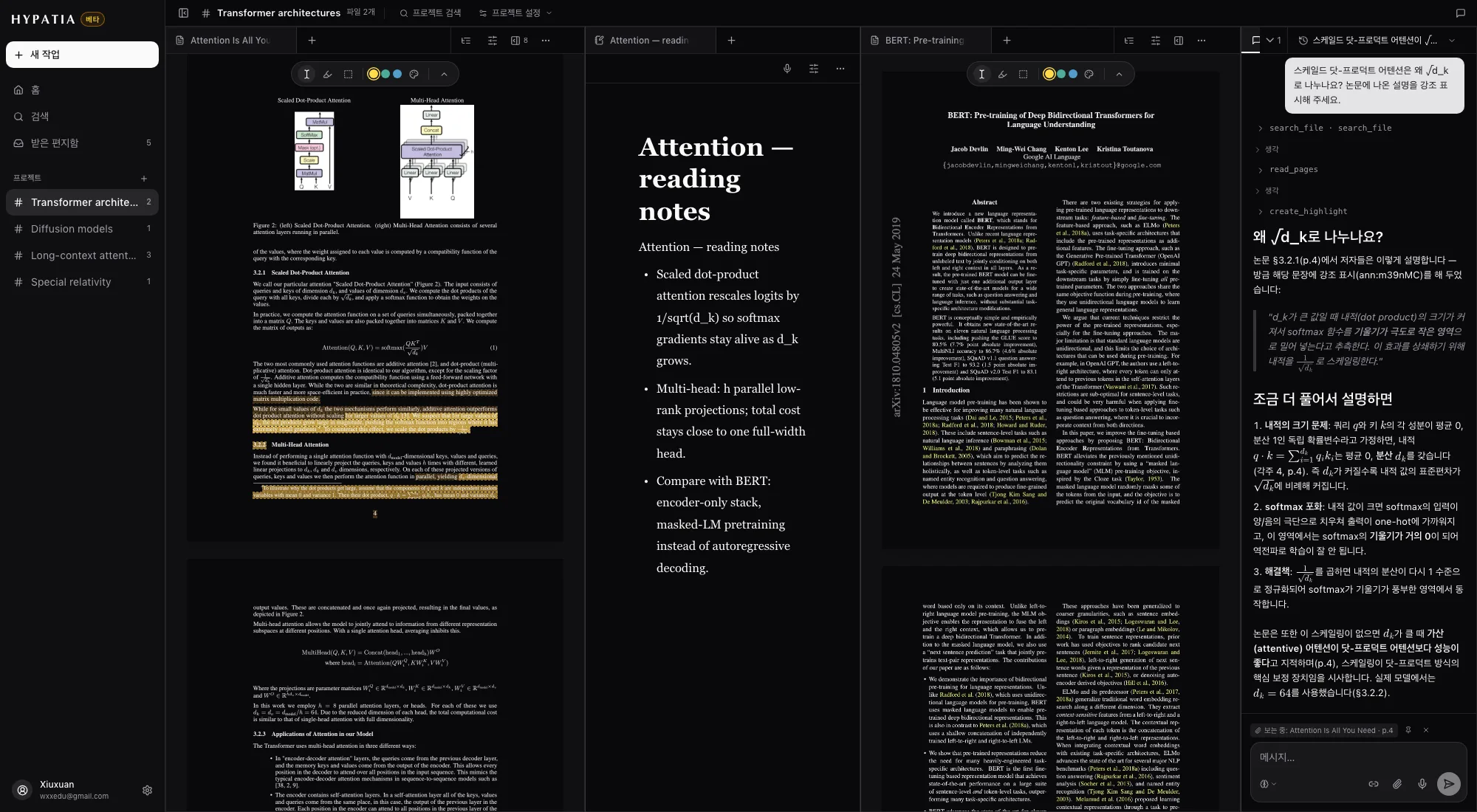Pick the yellow highlight color in the BERT PDF toolbar

1049,74
